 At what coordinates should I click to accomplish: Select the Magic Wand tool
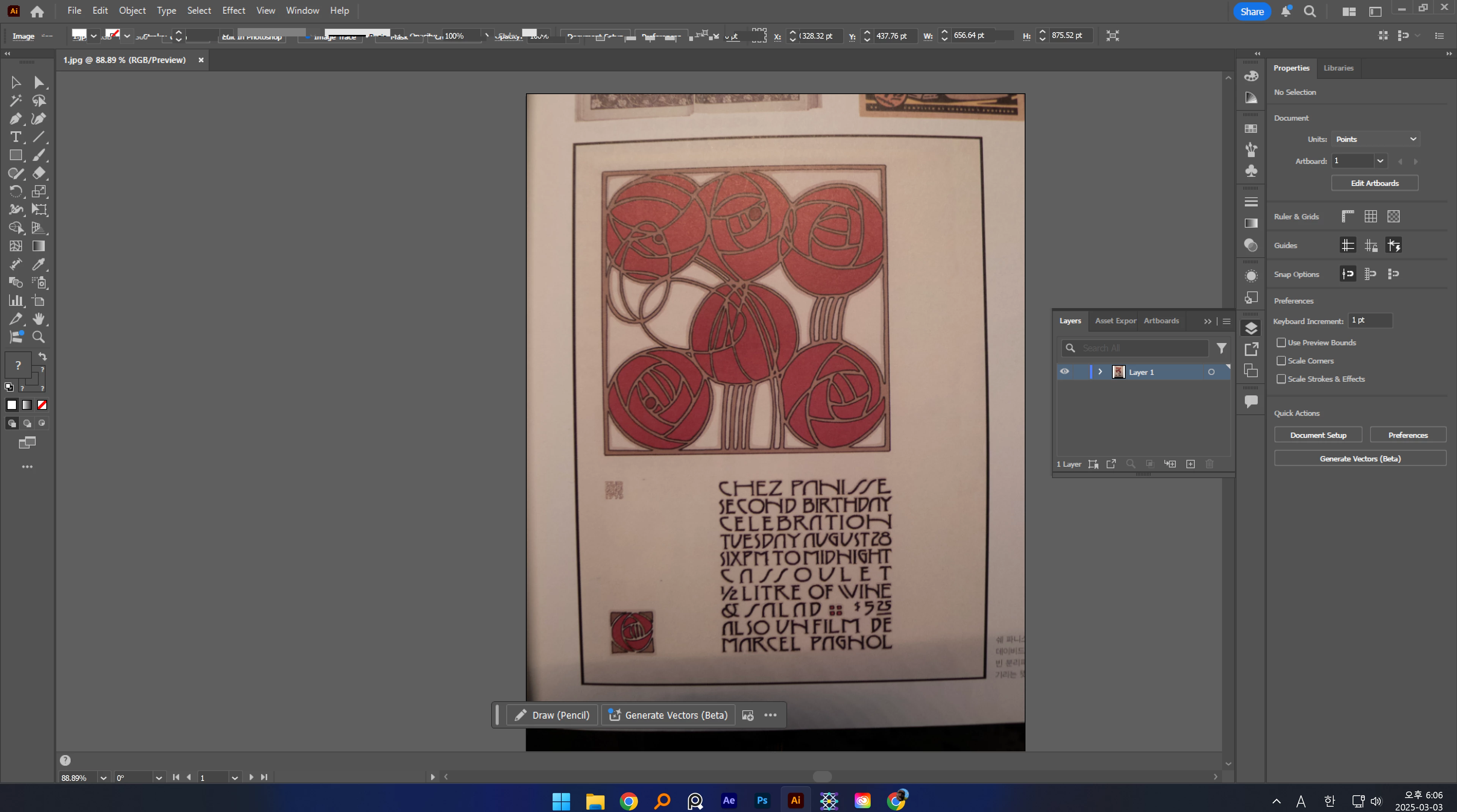(15, 101)
